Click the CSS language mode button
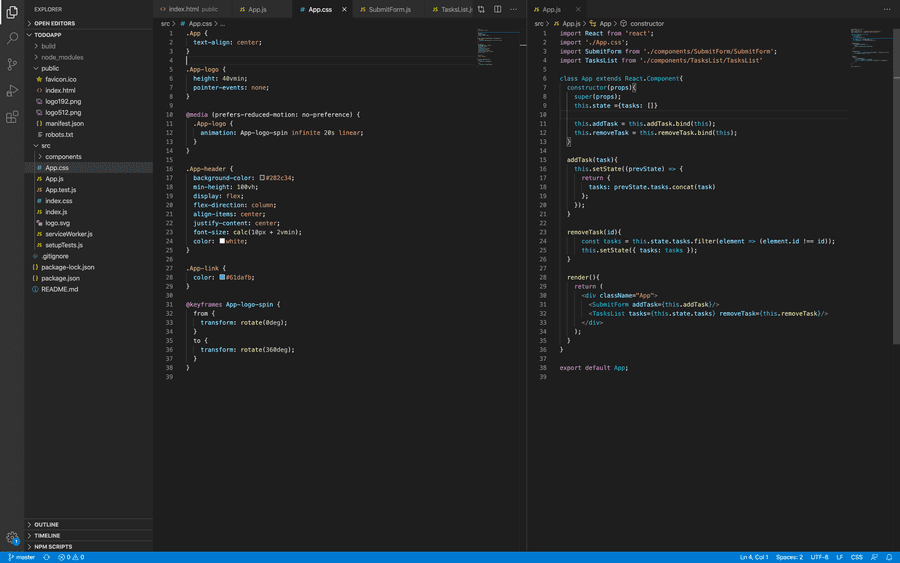The height and width of the screenshot is (563, 900). click(856, 557)
